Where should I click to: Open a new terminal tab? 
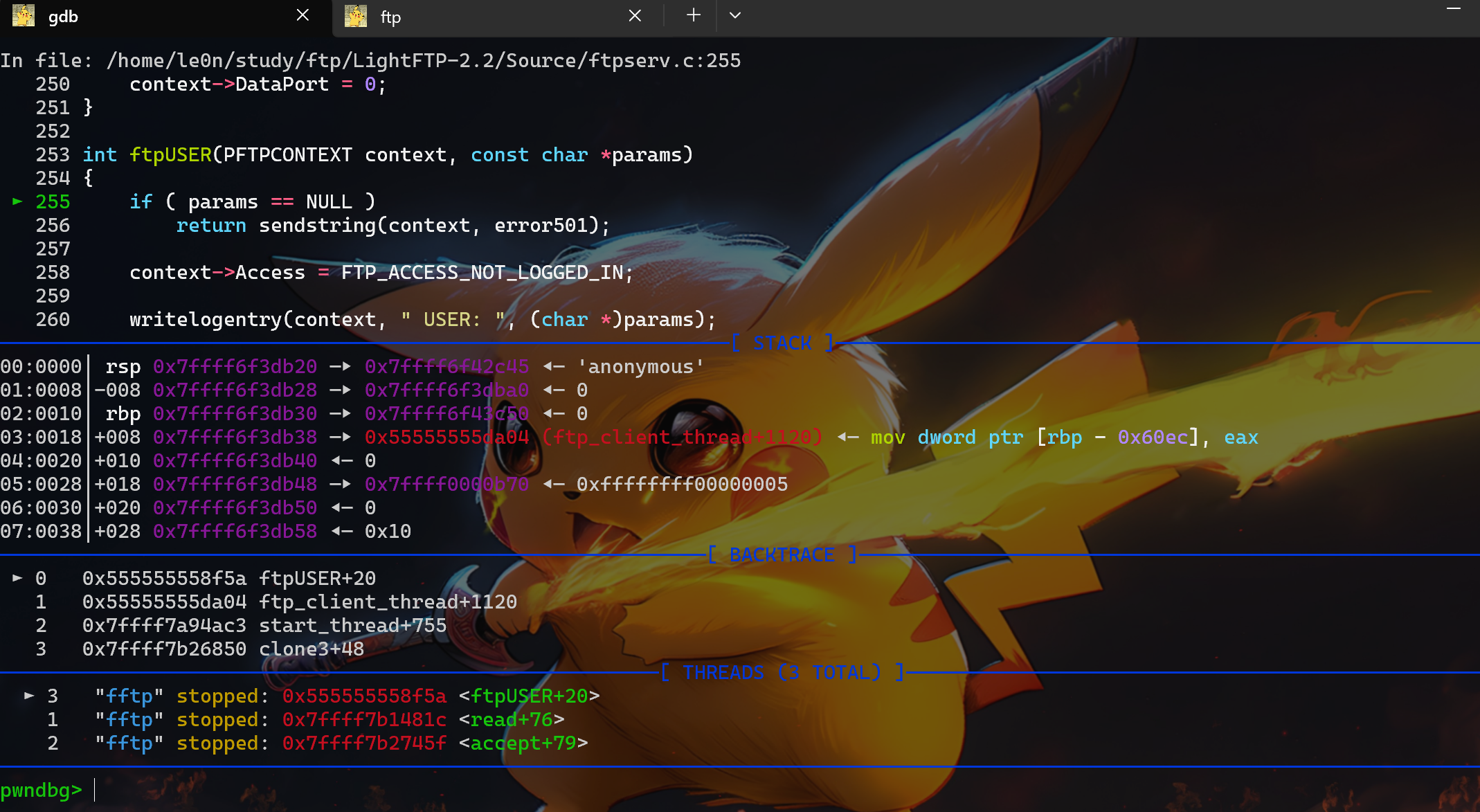(693, 15)
